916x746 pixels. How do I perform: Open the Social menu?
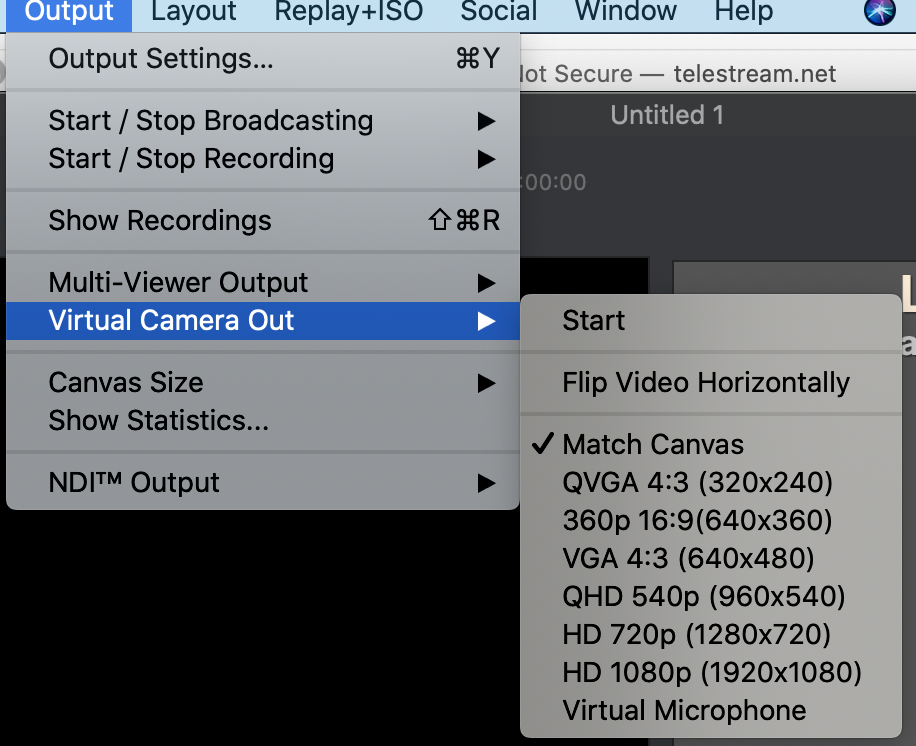pos(498,13)
